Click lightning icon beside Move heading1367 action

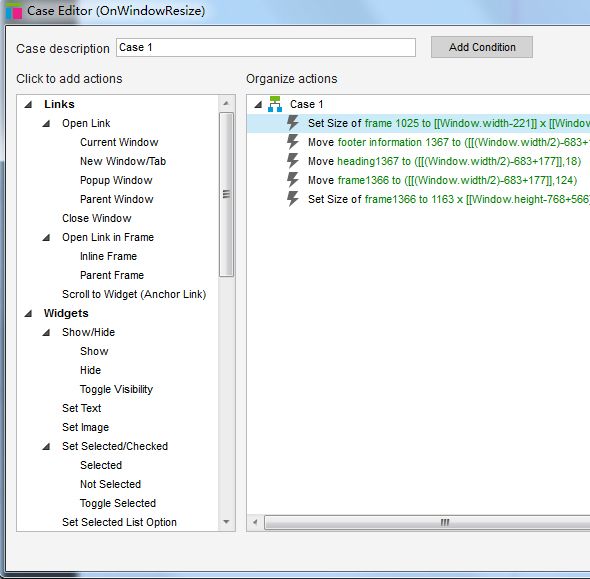(x=293, y=161)
